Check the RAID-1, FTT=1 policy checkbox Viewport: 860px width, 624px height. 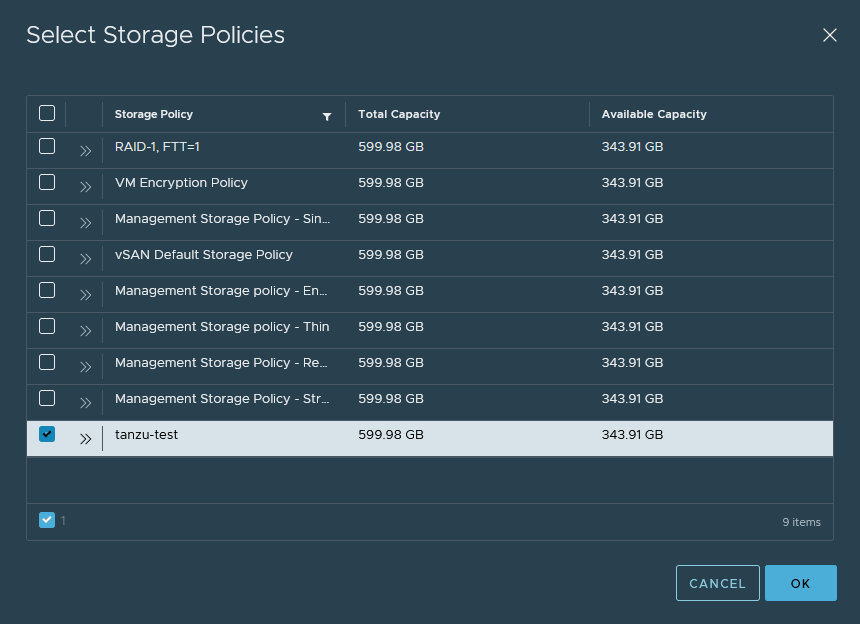(x=47, y=146)
